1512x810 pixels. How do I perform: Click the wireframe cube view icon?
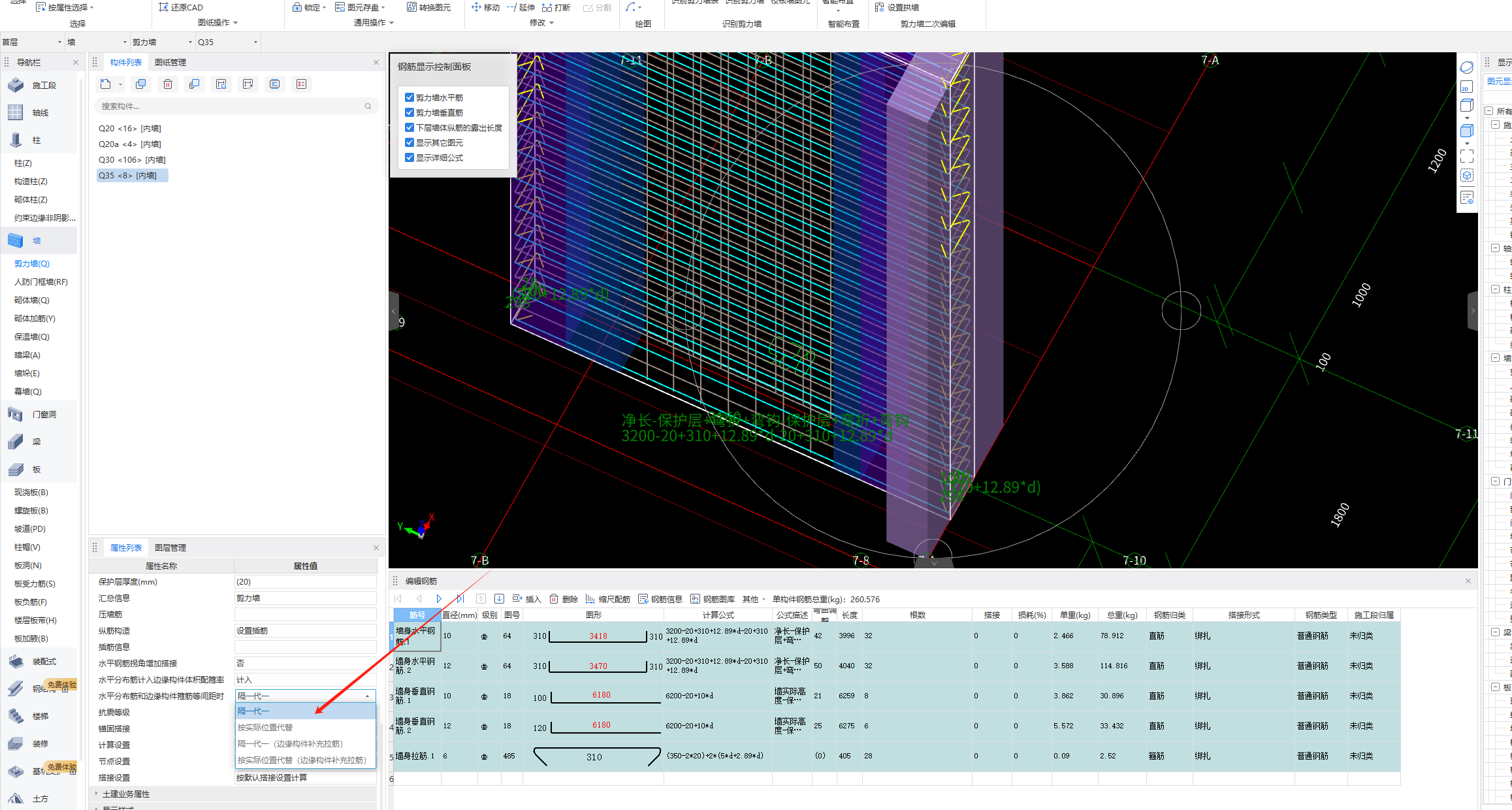click(x=1467, y=105)
